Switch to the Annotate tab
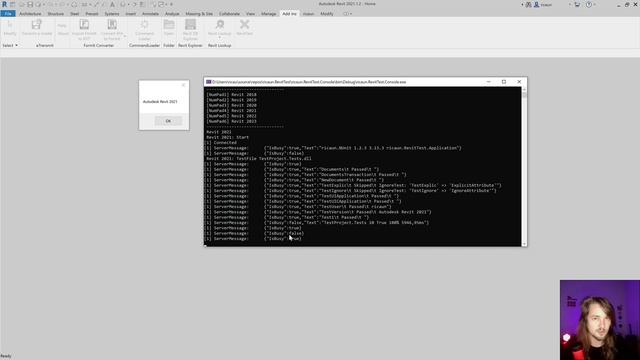 [150, 14]
